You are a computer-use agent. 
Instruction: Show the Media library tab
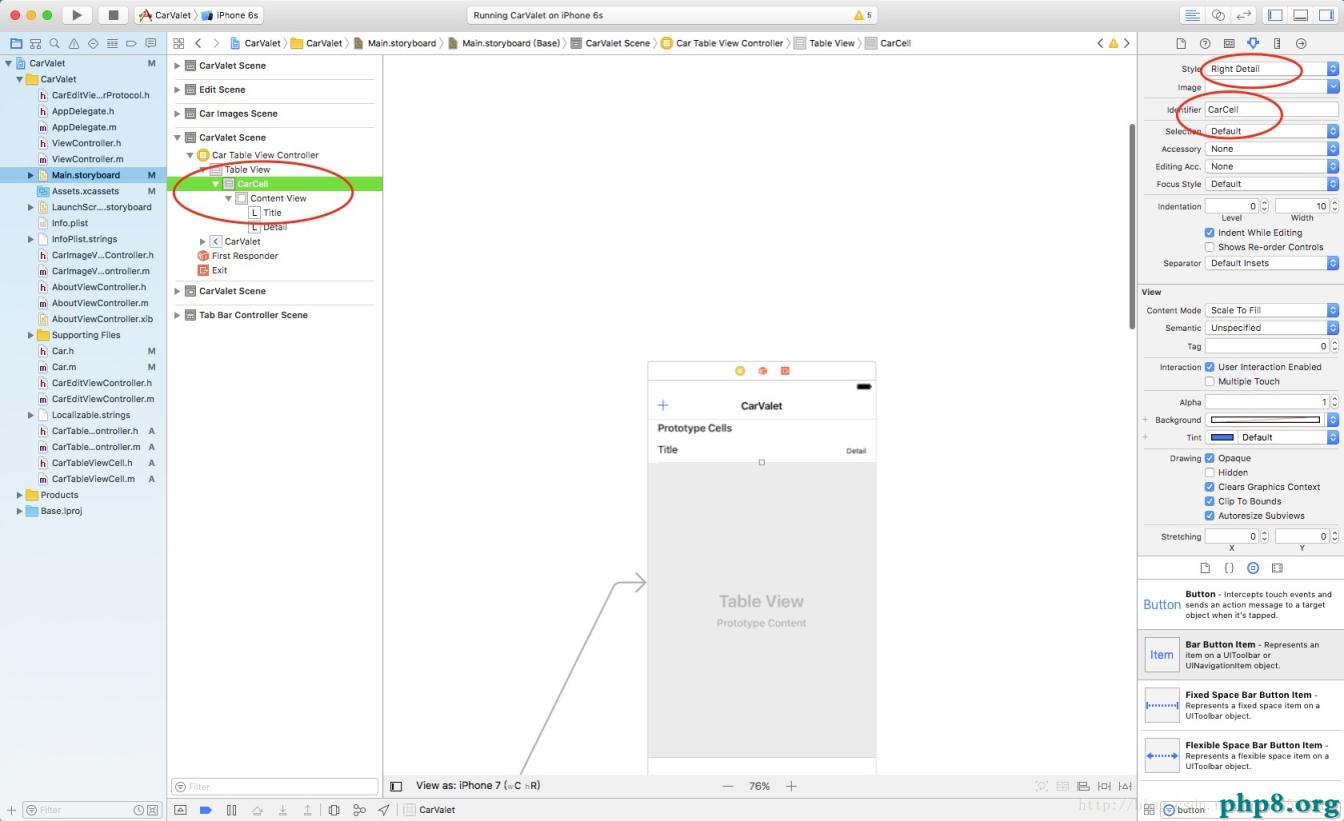coord(1277,568)
